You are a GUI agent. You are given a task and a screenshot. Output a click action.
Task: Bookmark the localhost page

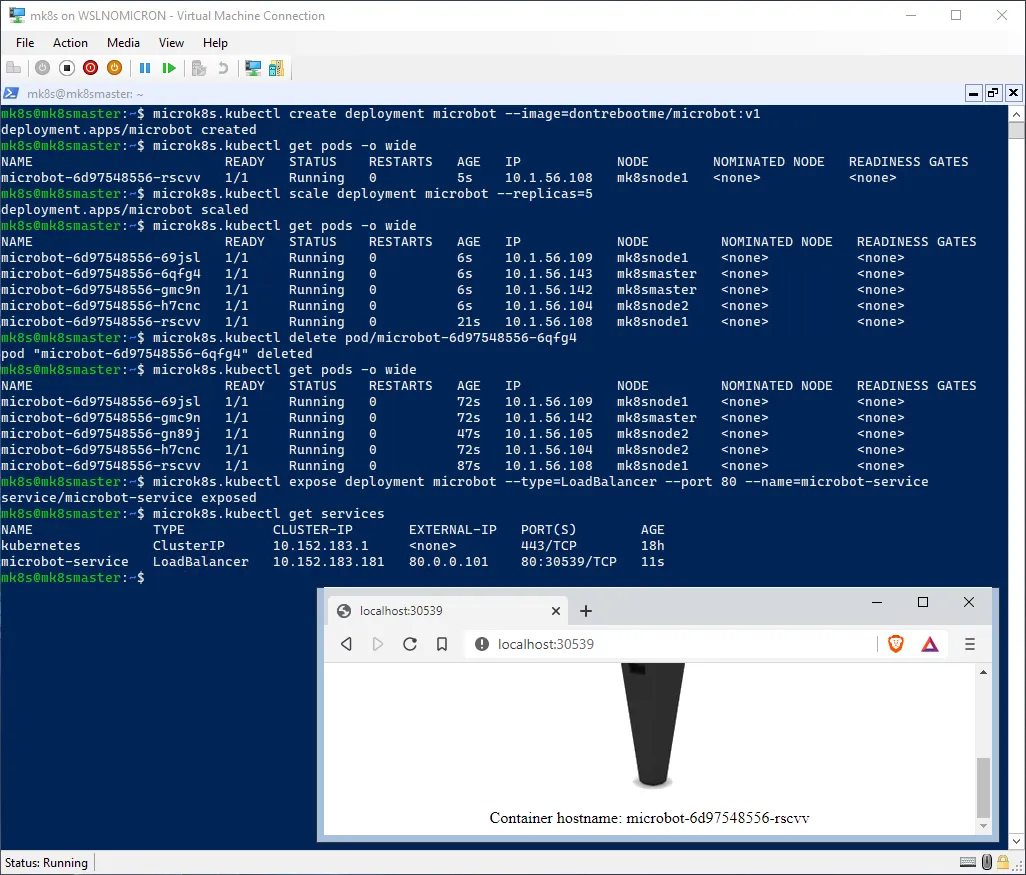point(441,645)
